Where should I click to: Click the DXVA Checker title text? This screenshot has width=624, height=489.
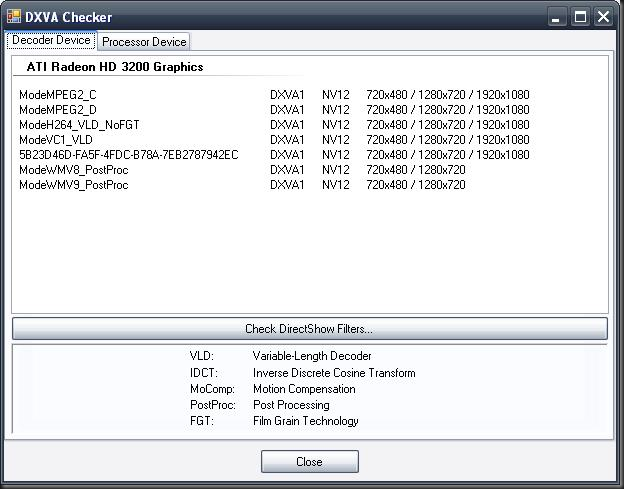tap(68, 17)
